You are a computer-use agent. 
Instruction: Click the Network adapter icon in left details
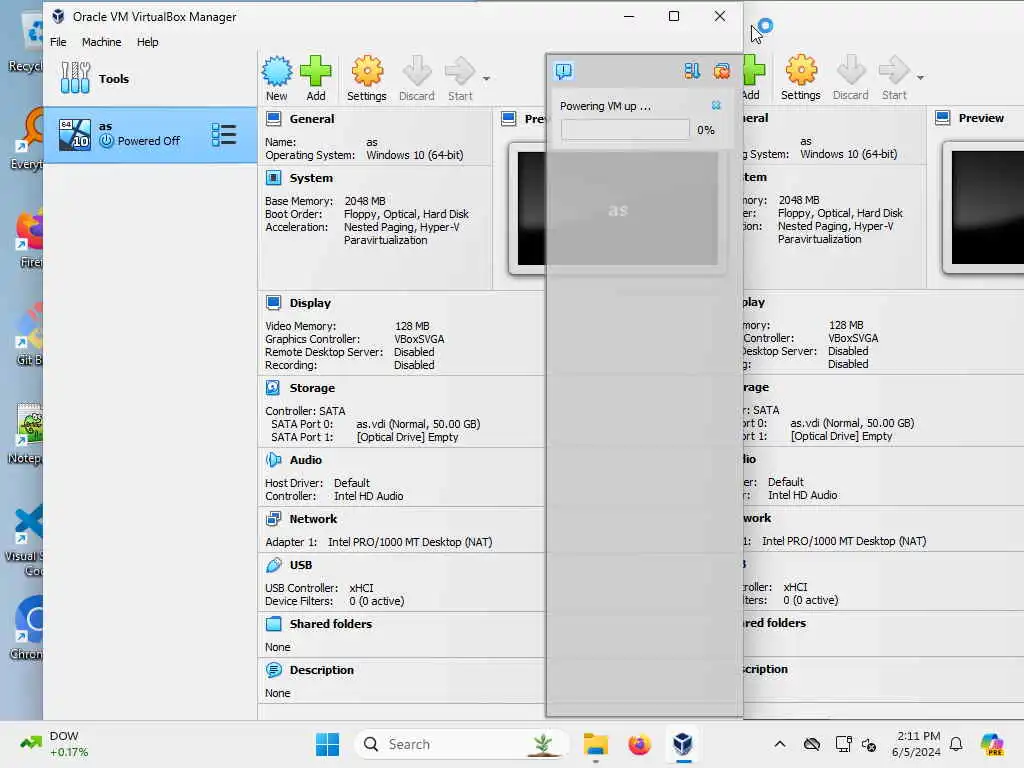tap(274, 519)
